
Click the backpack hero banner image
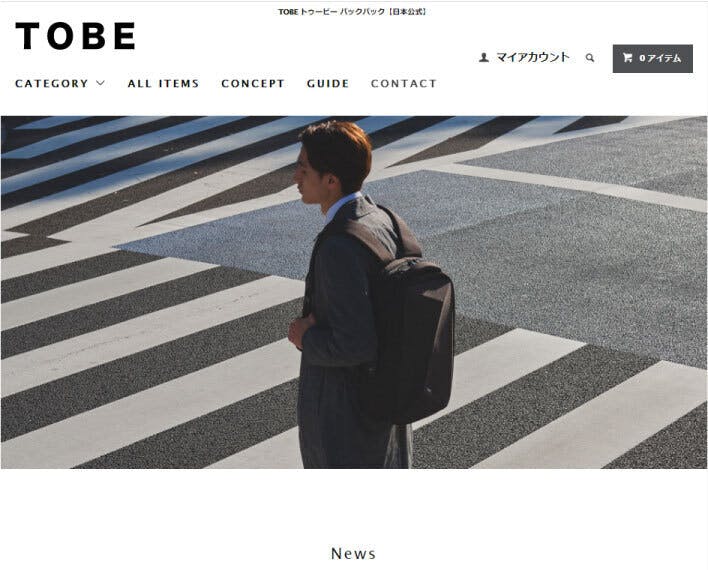pos(354,292)
